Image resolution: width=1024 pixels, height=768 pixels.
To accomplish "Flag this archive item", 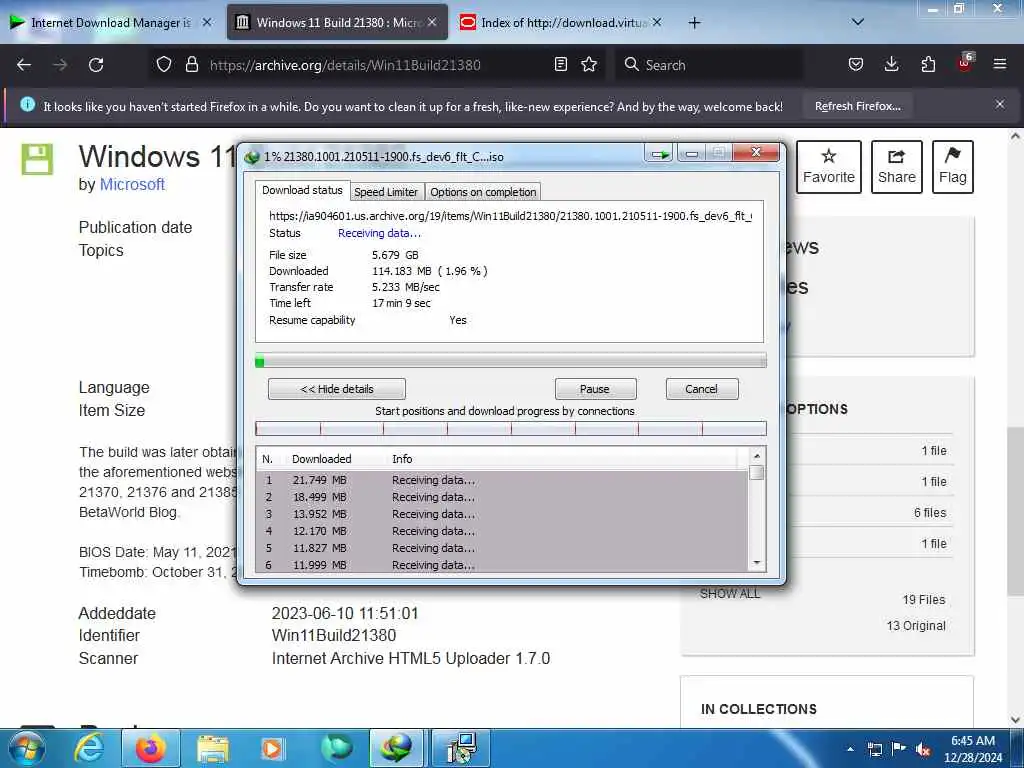I will click(x=952, y=167).
